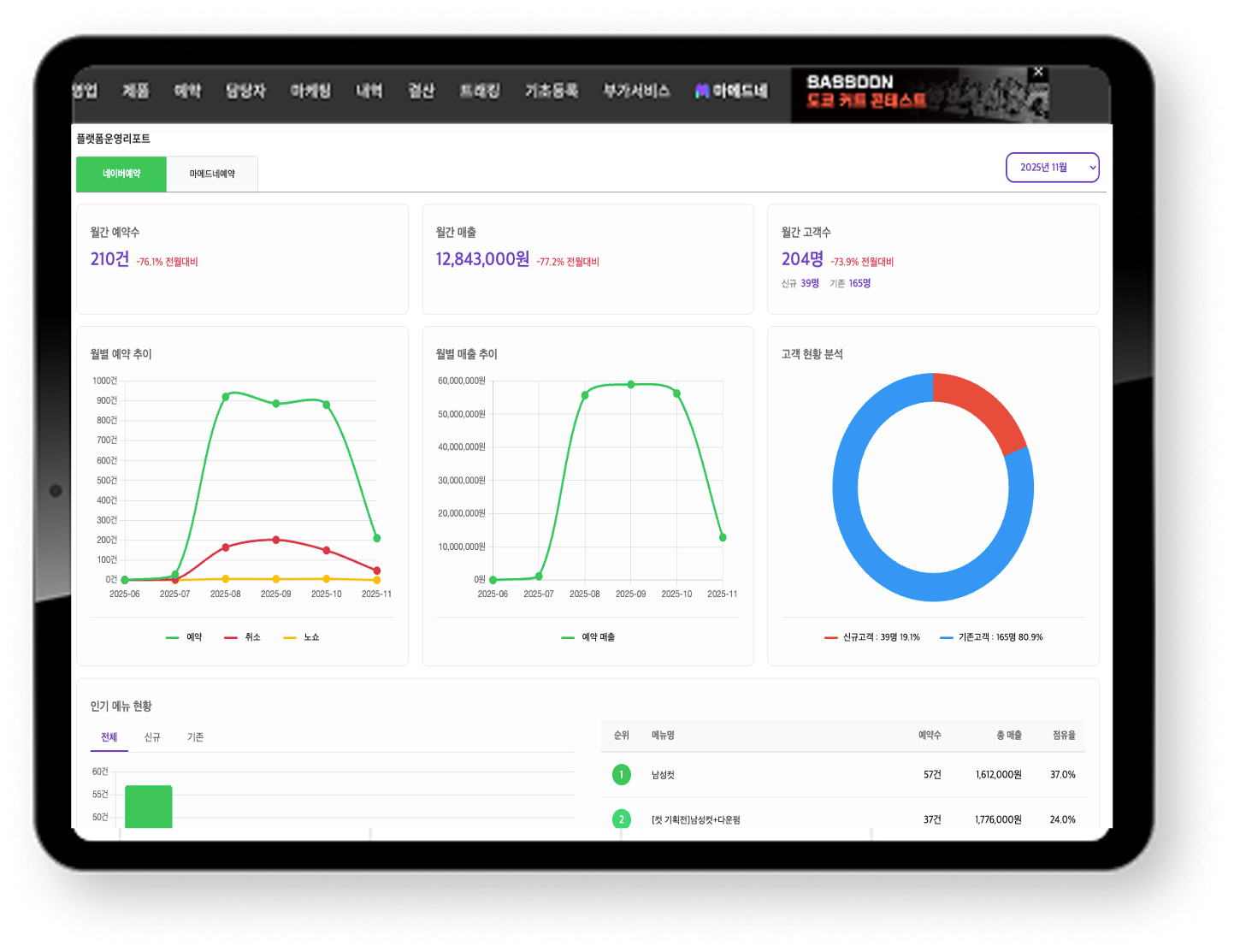Viewport: 1234px width, 952px height.
Task: Click the BASSOON contest banner
Action: pos(919,94)
